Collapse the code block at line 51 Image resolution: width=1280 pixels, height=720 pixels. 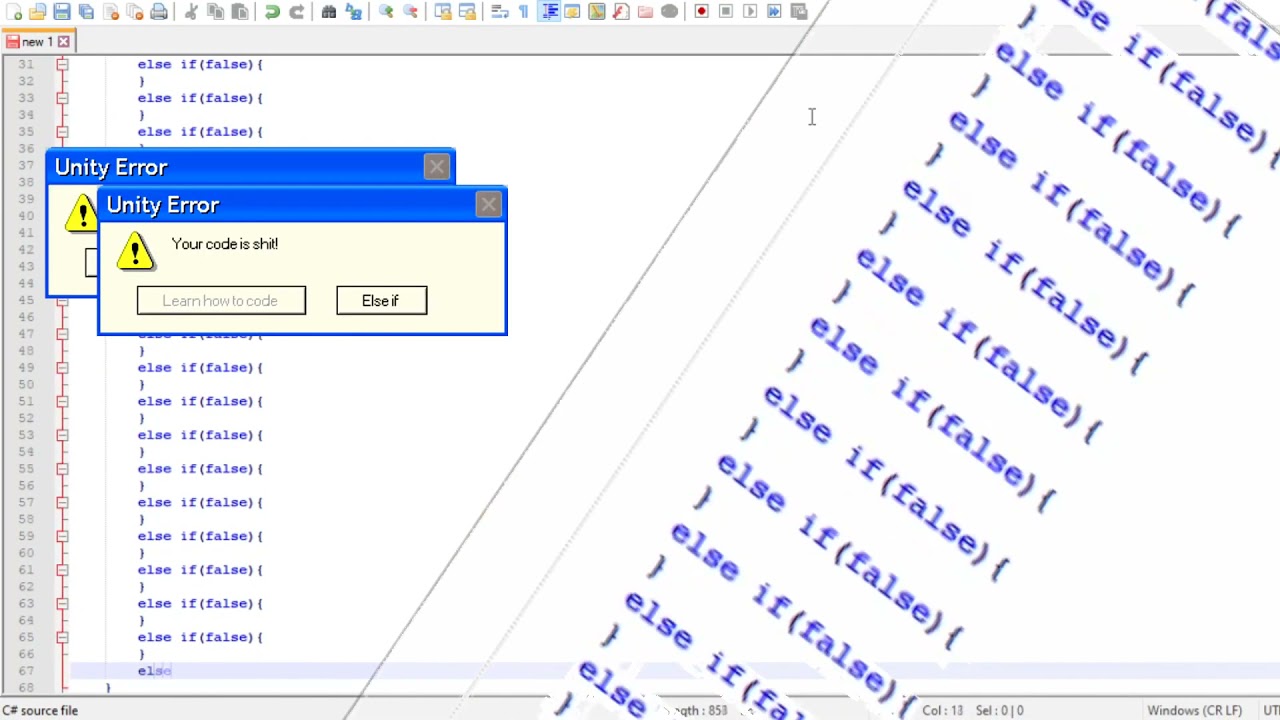coord(62,401)
